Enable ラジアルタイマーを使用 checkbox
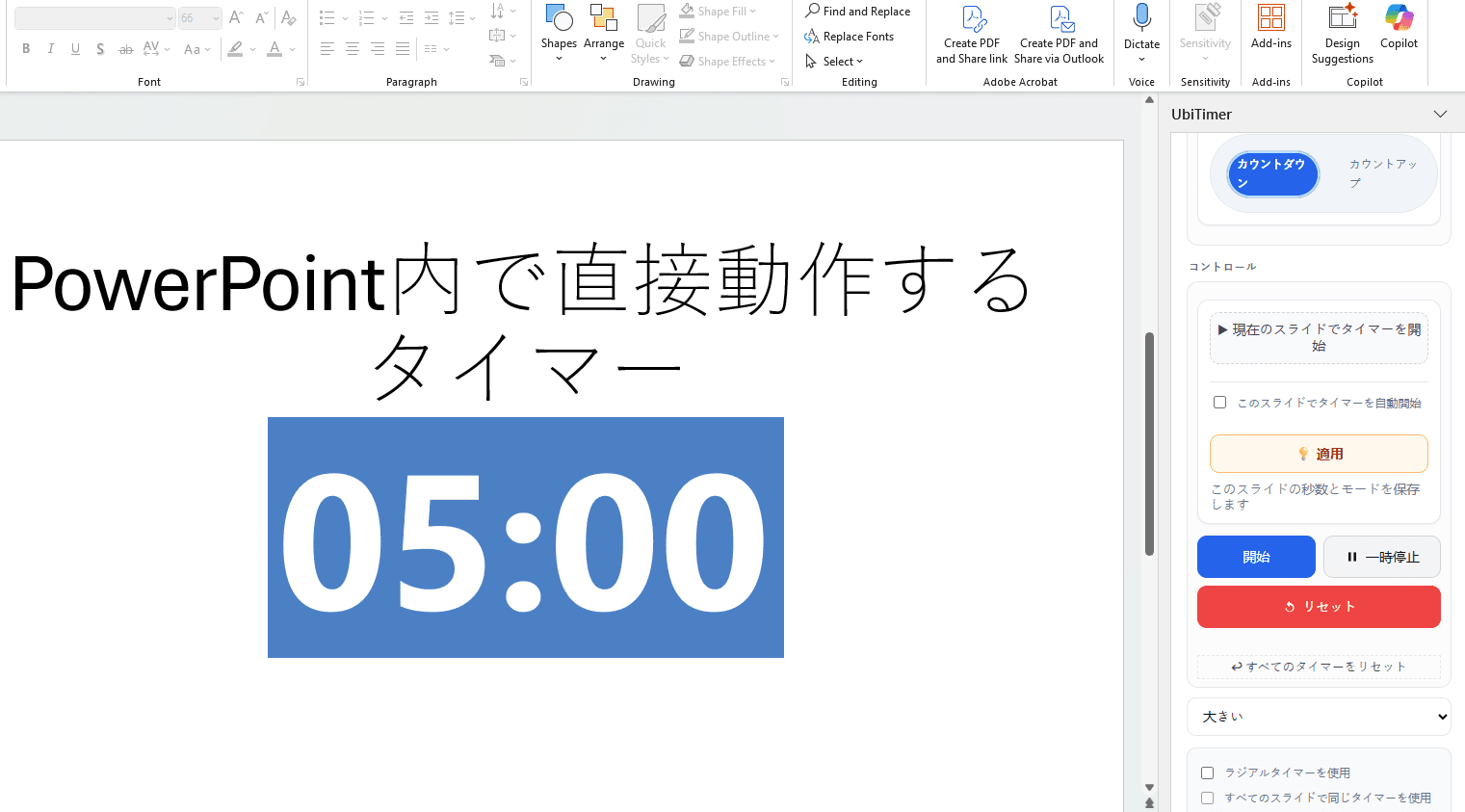Viewport: 1465px width, 812px height. pos(1207,773)
